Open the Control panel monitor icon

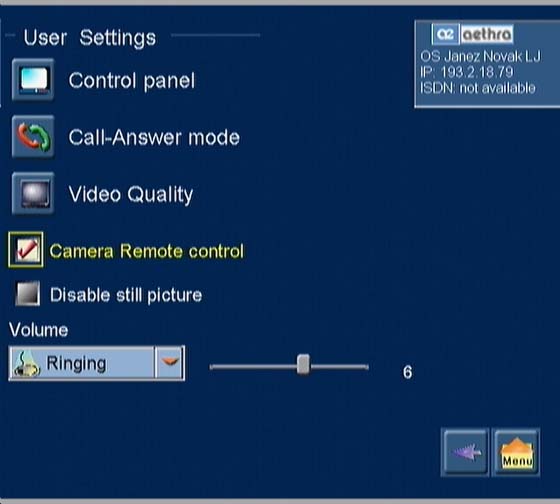point(33,80)
